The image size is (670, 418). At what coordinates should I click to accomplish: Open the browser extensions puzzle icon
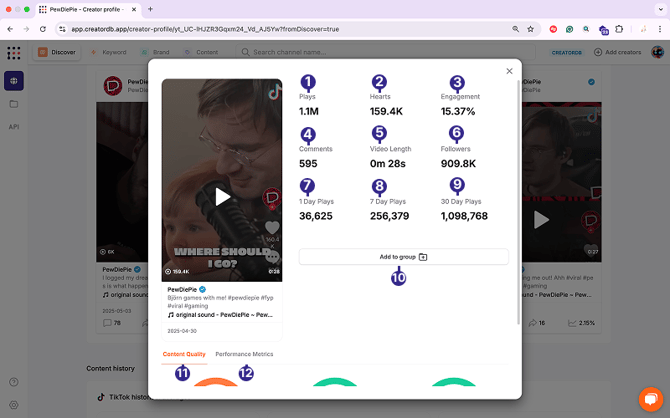click(x=619, y=29)
